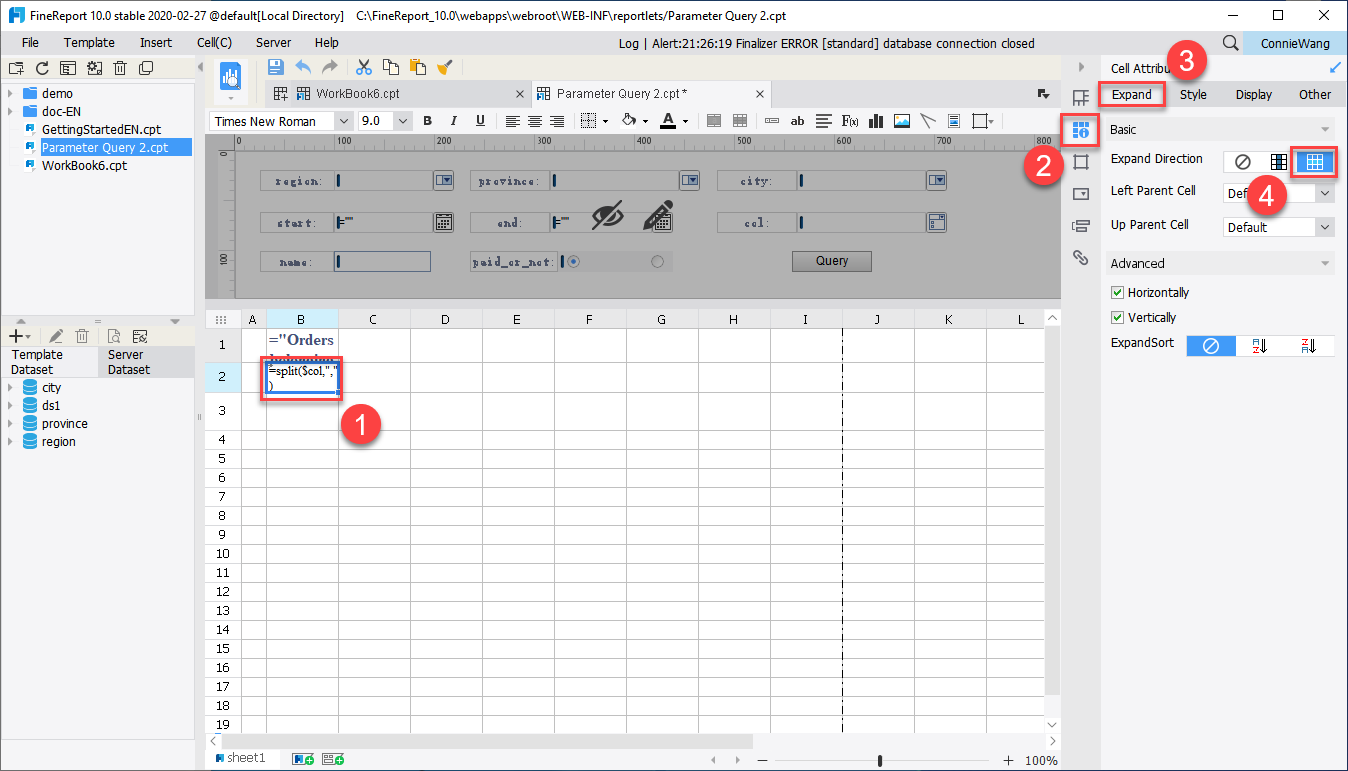Expand the province dataset in the tree
The height and width of the screenshot is (771, 1348).
[x=12, y=423]
